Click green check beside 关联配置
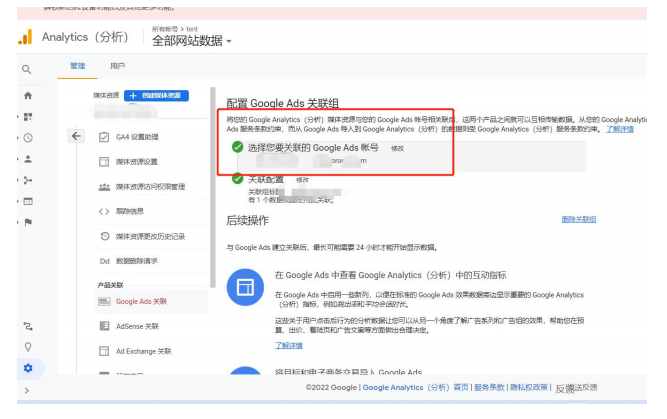 (237, 179)
